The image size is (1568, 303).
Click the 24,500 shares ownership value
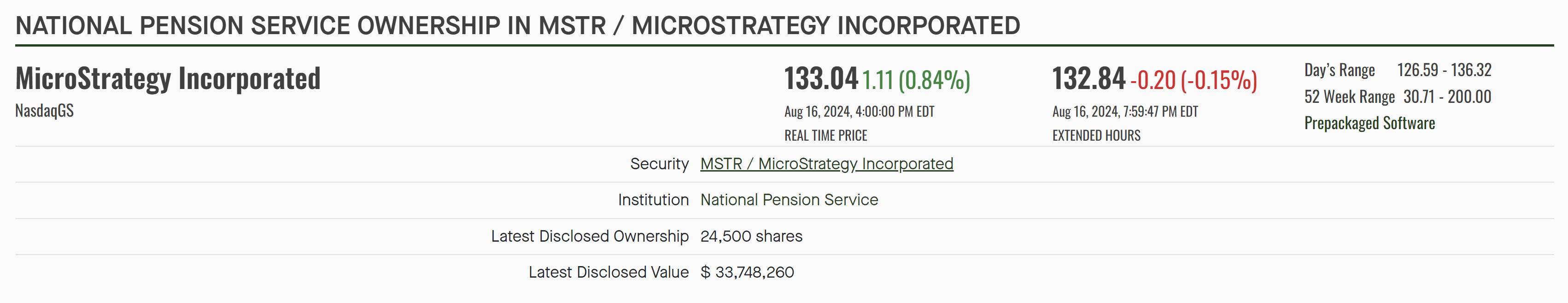[751, 236]
